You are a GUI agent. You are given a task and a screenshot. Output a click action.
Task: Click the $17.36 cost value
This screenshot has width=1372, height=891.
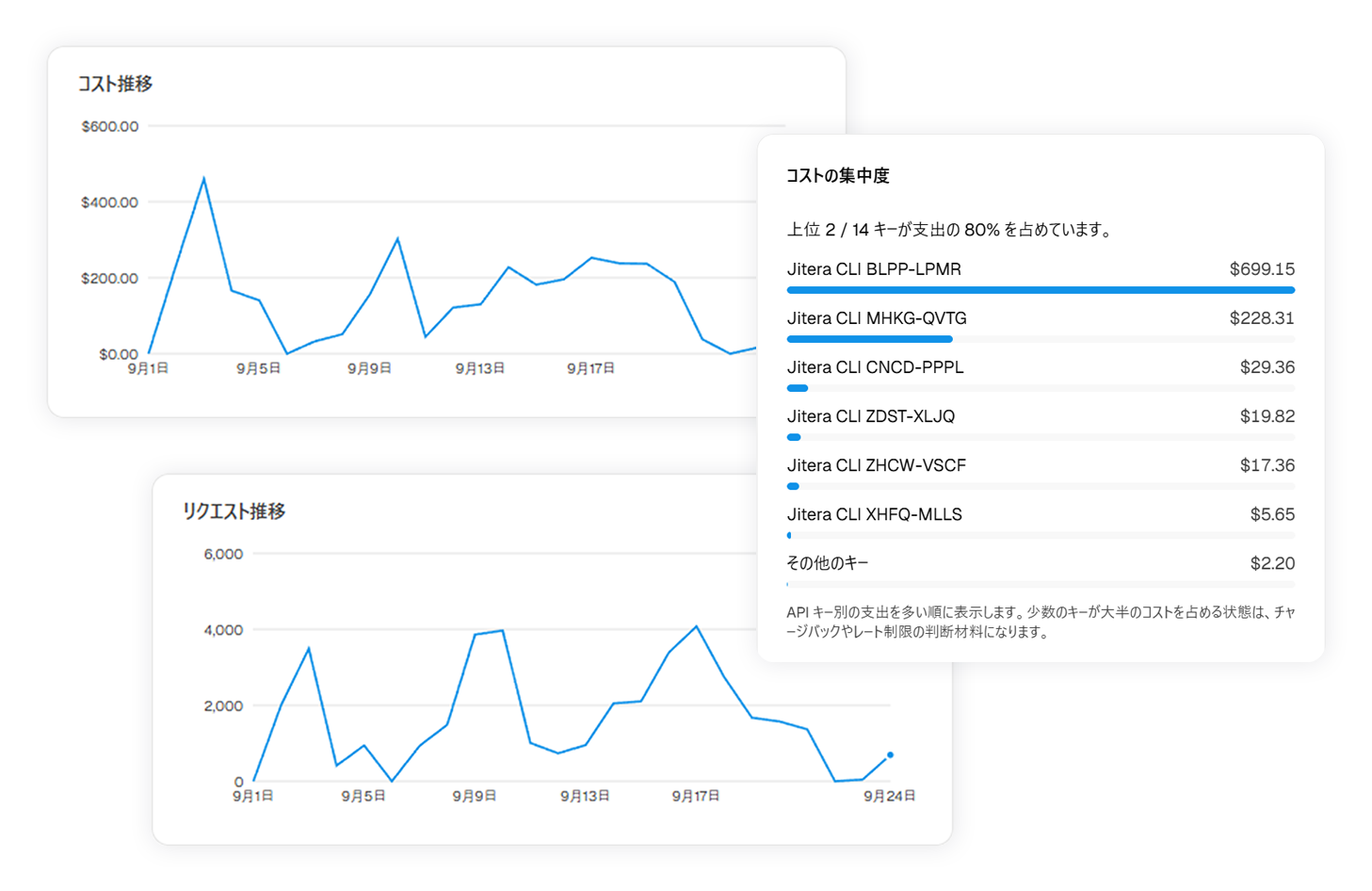1267,465
